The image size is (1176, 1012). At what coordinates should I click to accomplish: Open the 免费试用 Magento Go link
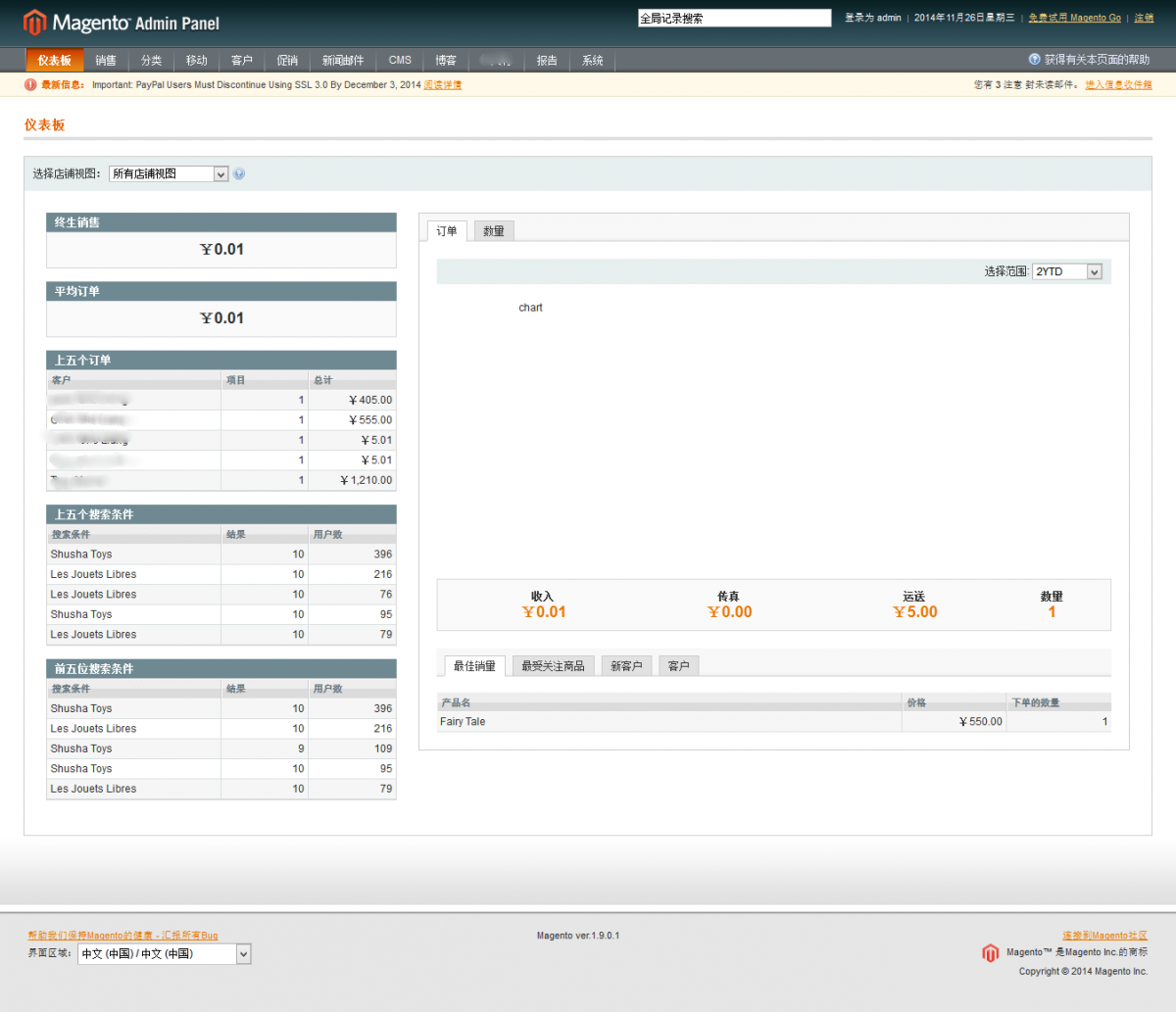pos(1074,18)
